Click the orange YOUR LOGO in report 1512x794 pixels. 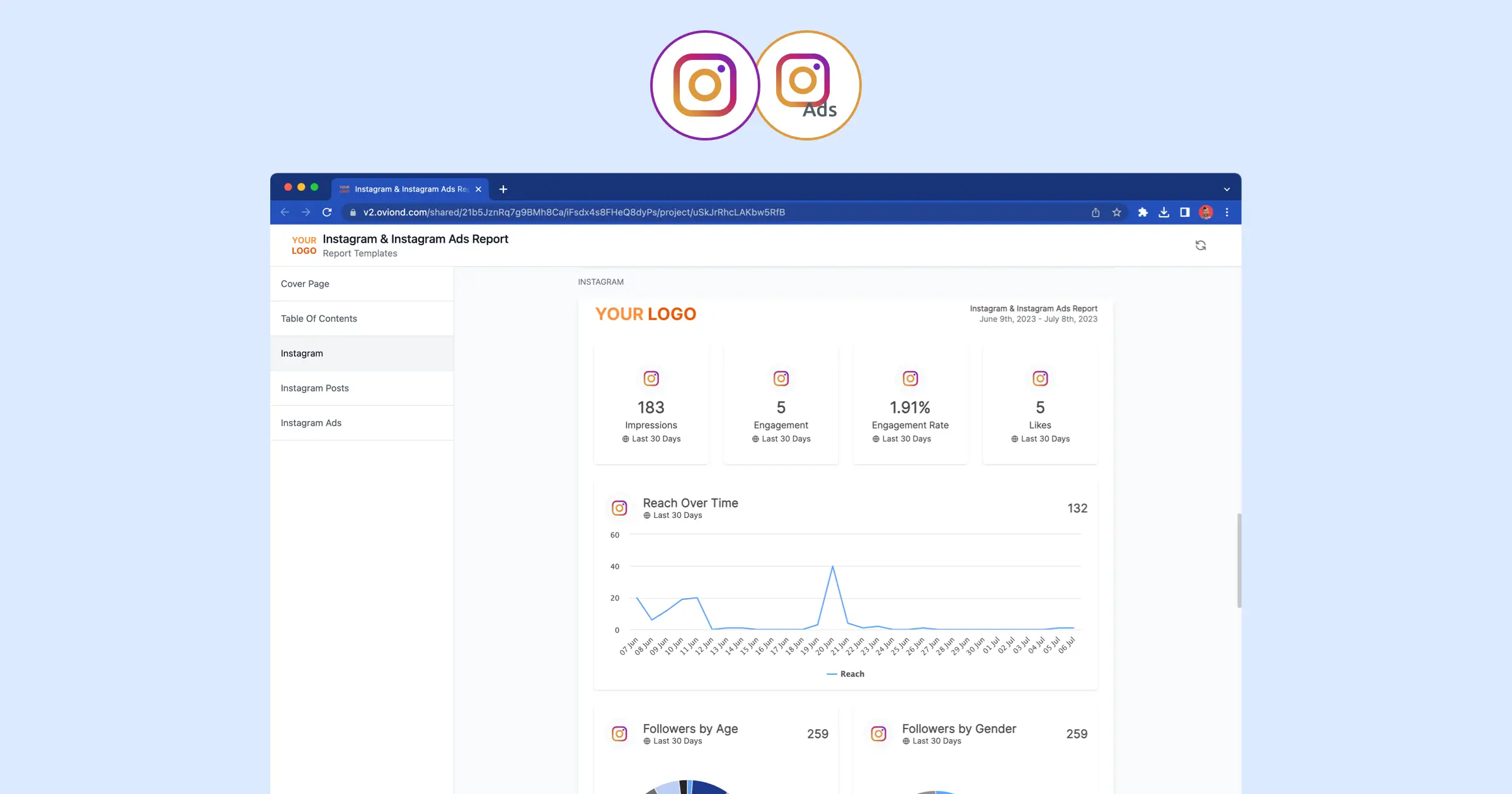tap(646, 314)
